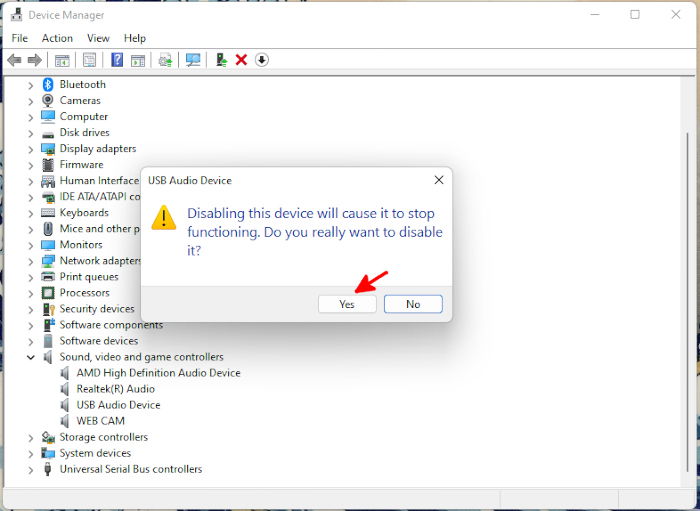
Task: Collapse Sound, video and game controllers
Action: pyautogui.click(x=30, y=357)
